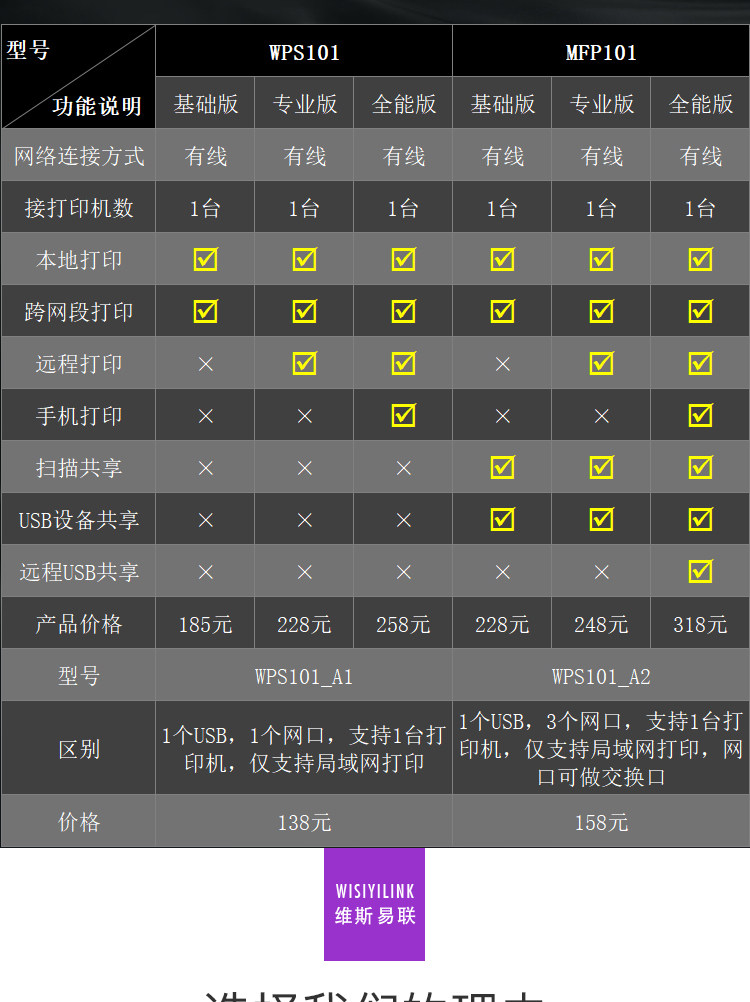The width and height of the screenshot is (750, 1002).
Task: Click WPS101 全能版 跨网段打印 checkmark
Action: point(404,311)
